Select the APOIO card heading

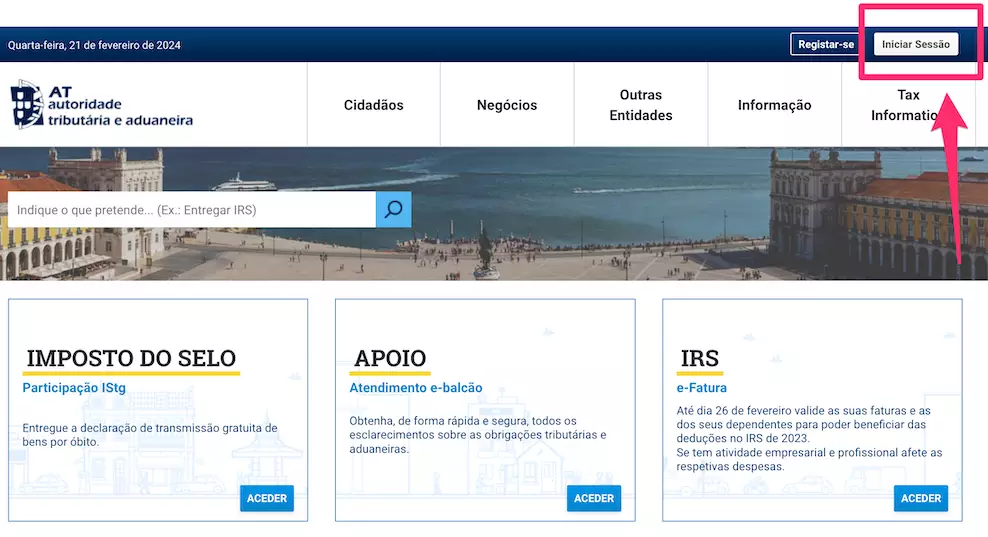tap(390, 358)
